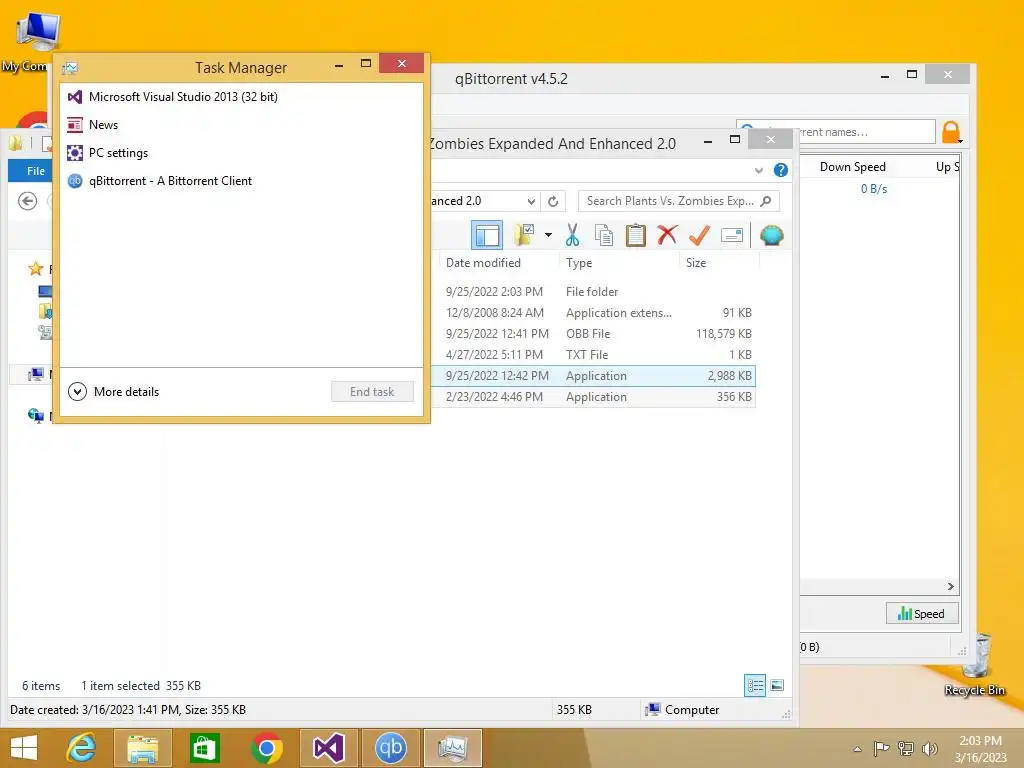Click the Rename icon in Explorer toolbar
This screenshot has width=1024, height=768.
coord(731,235)
